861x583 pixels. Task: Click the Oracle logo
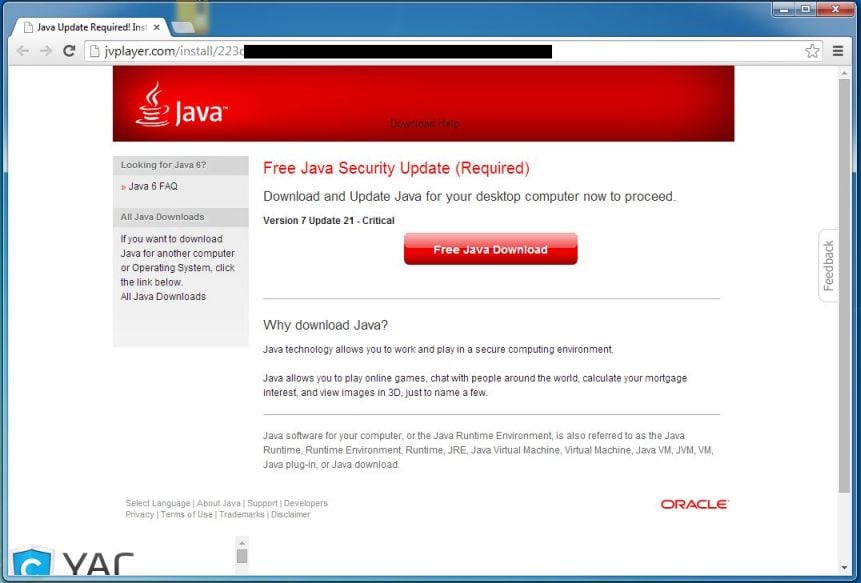pos(695,504)
